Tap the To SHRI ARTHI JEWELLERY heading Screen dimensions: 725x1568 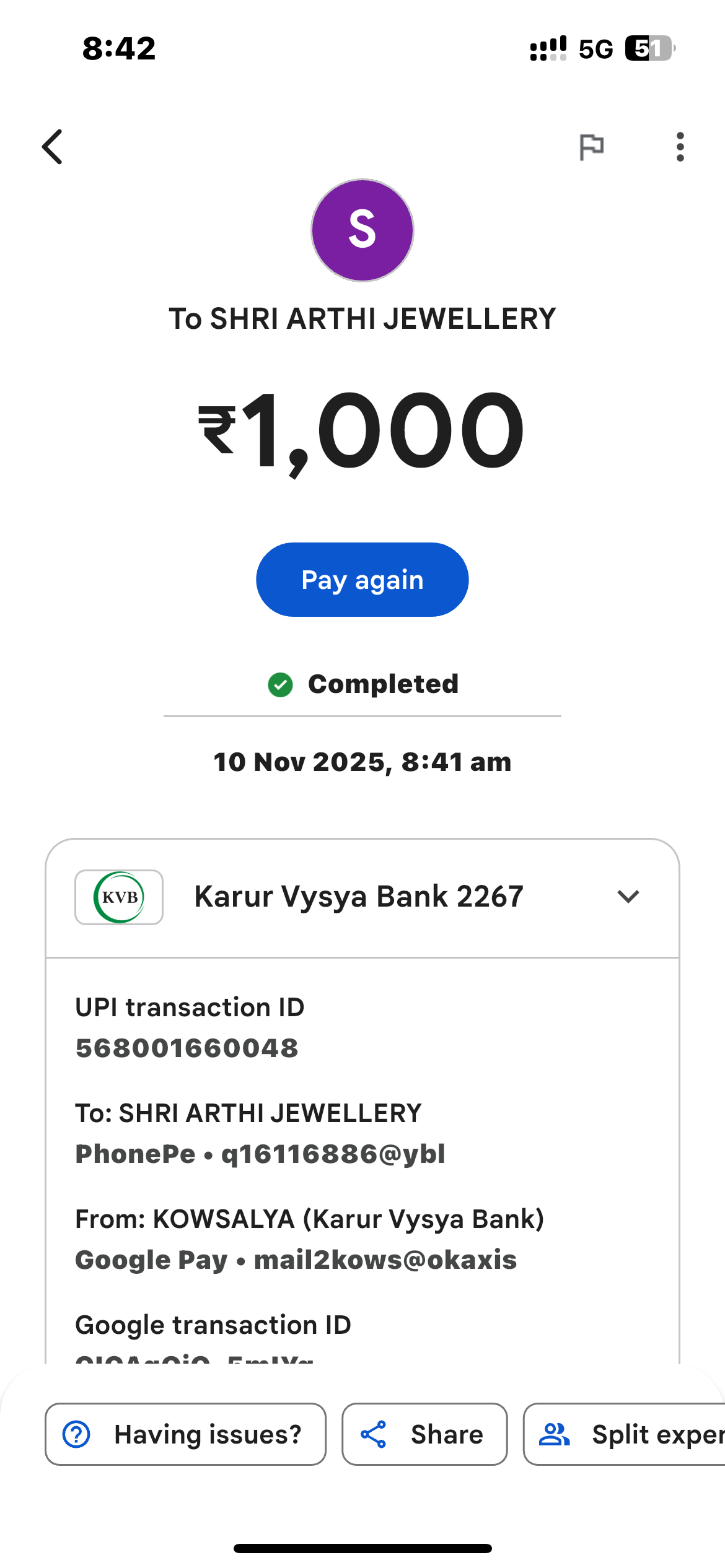pos(362,319)
